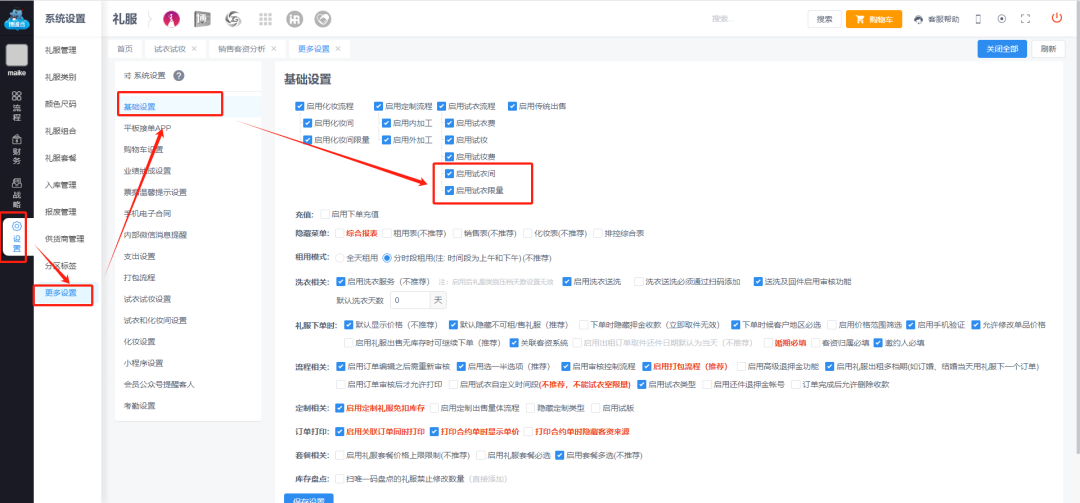Toggle fullscreen with the expand icon

pyautogui.click(x=1025, y=19)
